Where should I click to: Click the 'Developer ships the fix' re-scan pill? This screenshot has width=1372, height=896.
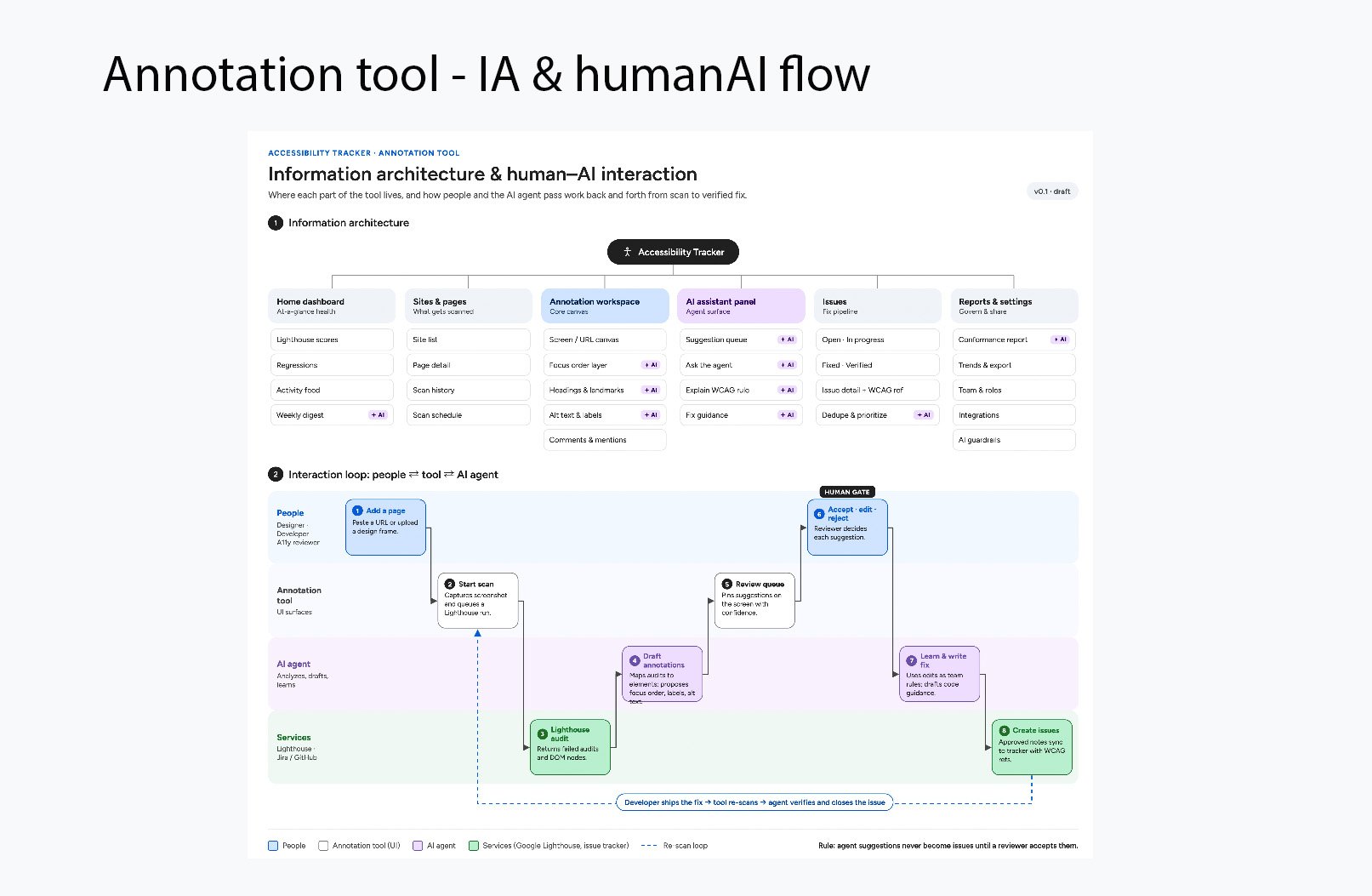tap(754, 802)
